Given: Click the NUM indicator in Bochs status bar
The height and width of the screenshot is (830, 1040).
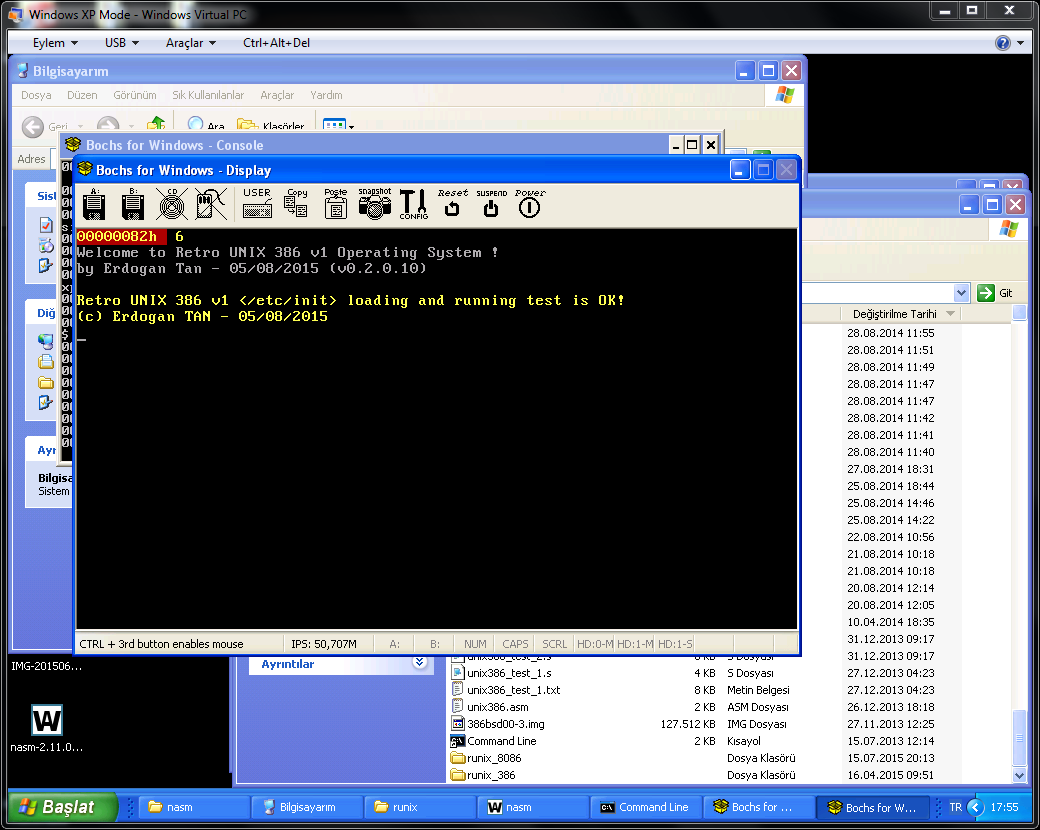Looking at the screenshot, I should [x=475, y=644].
